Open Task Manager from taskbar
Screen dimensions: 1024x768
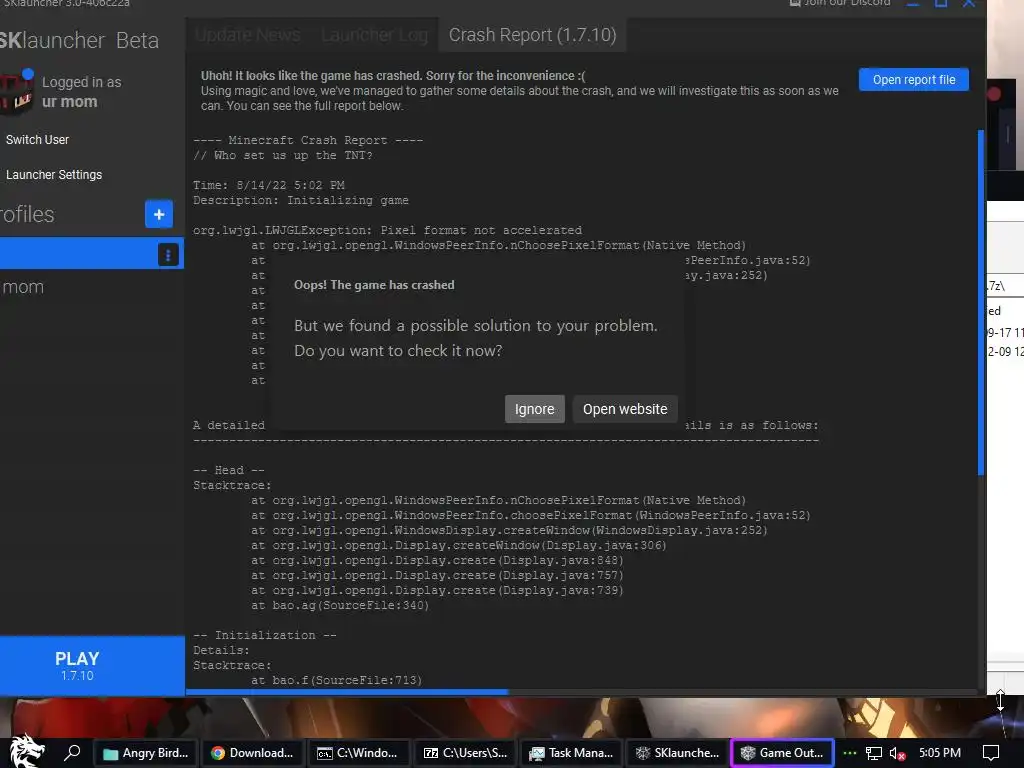[x=571, y=753]
